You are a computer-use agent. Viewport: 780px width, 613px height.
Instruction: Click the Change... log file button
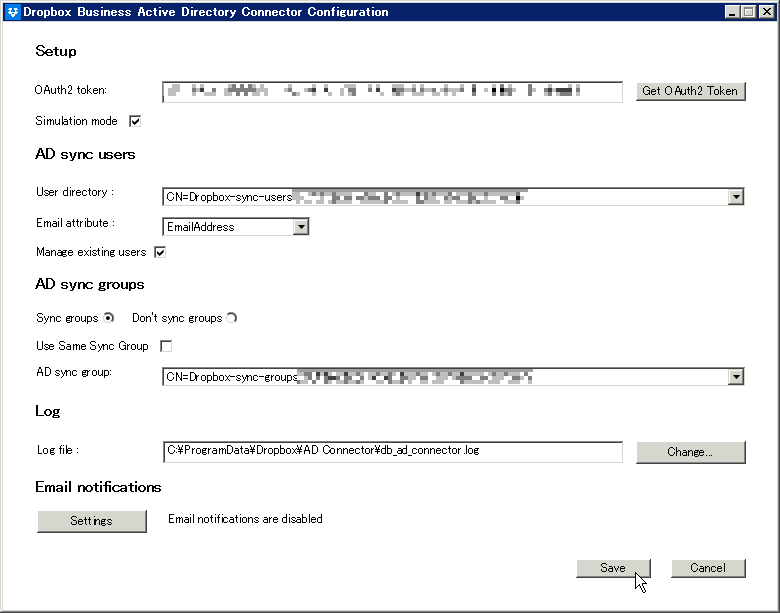(690, 452)
